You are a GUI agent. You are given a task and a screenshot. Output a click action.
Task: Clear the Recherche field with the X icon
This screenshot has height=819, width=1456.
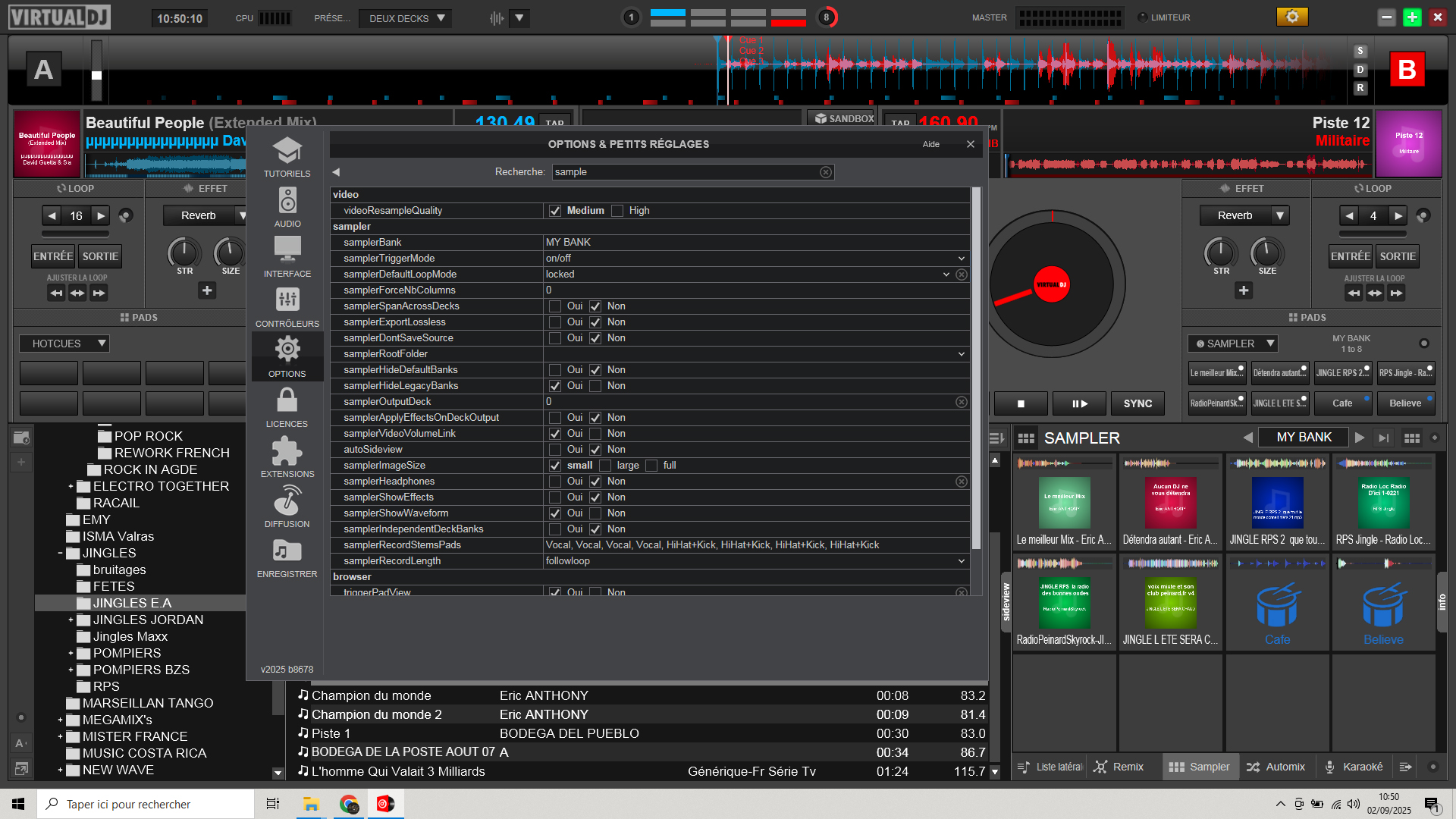pyautogui.click(x=826, y=172)
